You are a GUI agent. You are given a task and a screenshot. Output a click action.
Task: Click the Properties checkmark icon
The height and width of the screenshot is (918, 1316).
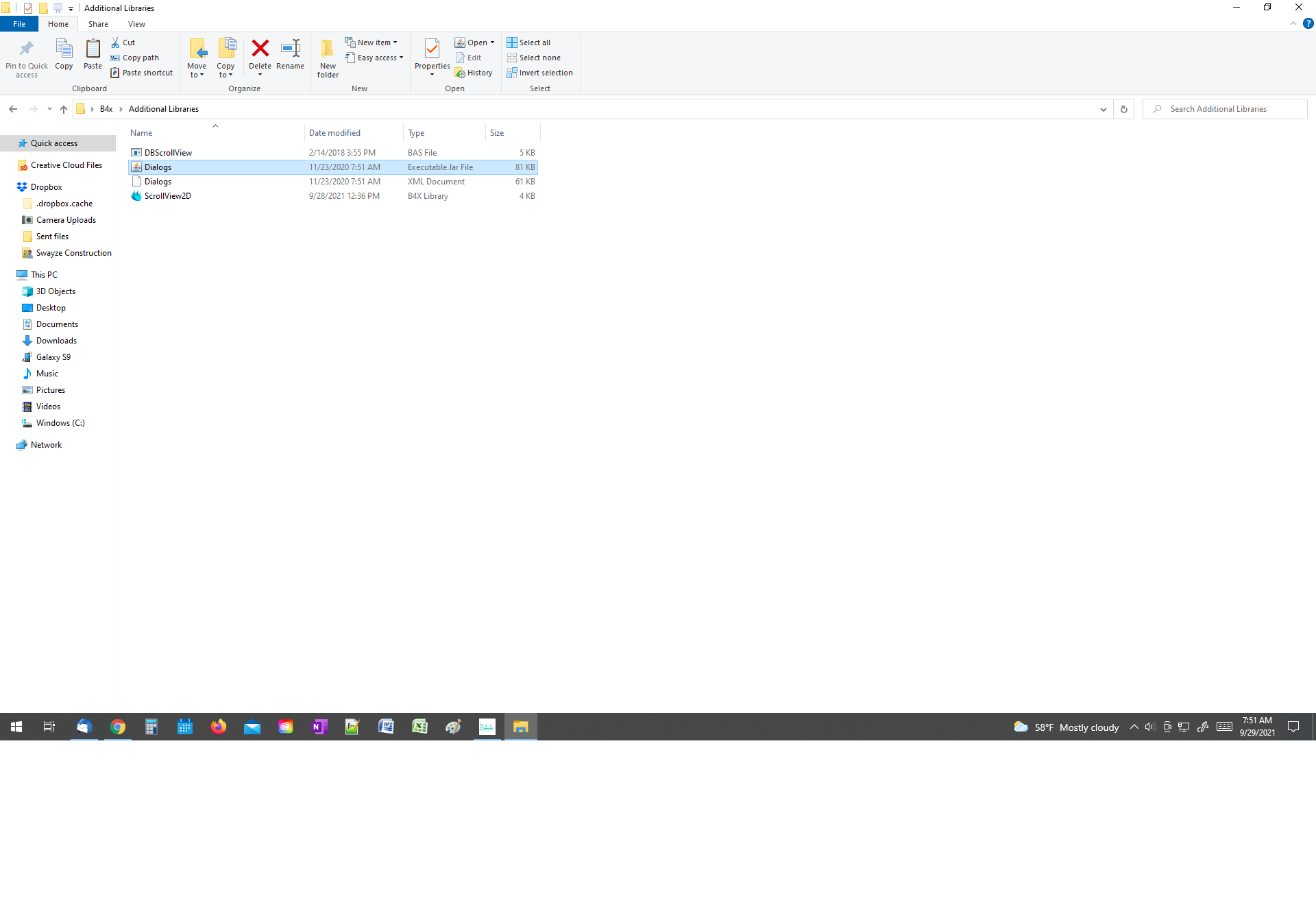pyautogui.click(x=432, y=49)
